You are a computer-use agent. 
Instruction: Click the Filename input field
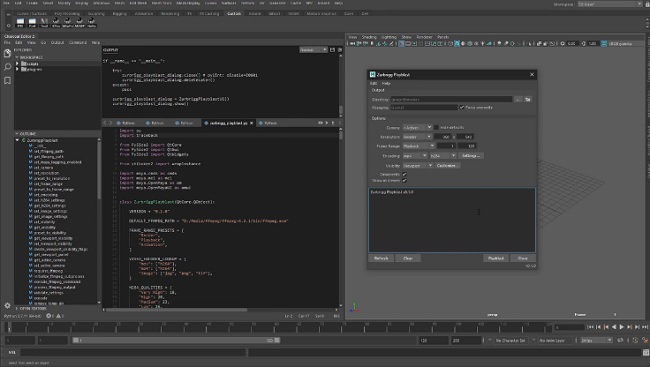pyautogui.click(x=424, y=107)
